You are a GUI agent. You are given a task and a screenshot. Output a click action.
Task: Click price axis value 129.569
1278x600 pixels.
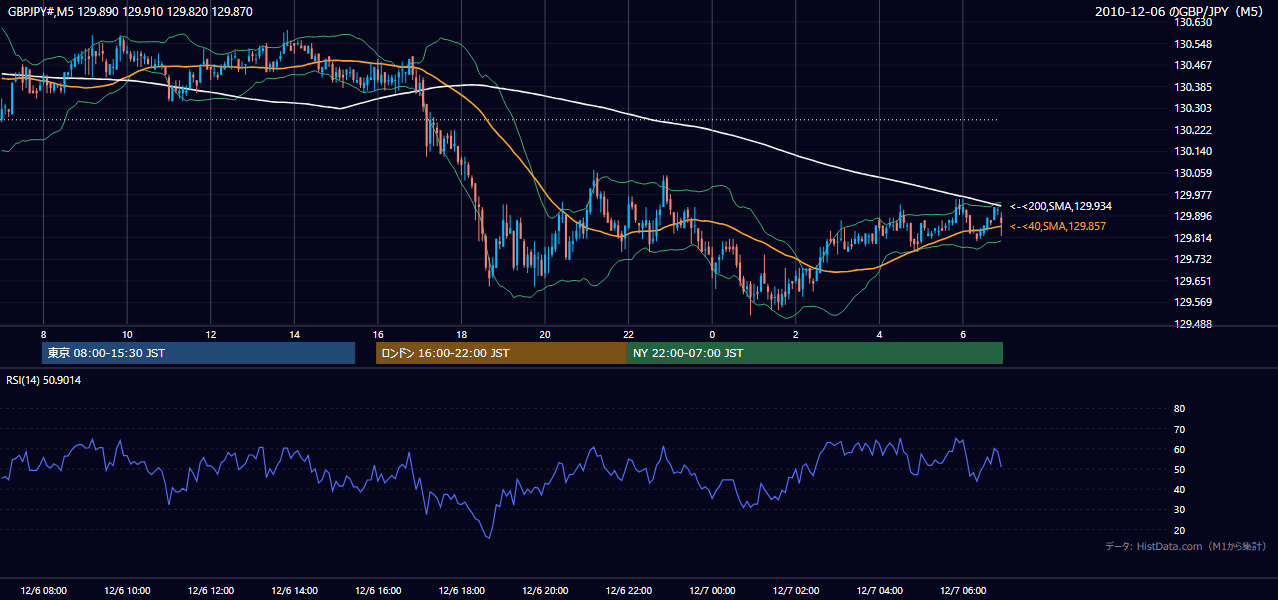click(1192, 302)
